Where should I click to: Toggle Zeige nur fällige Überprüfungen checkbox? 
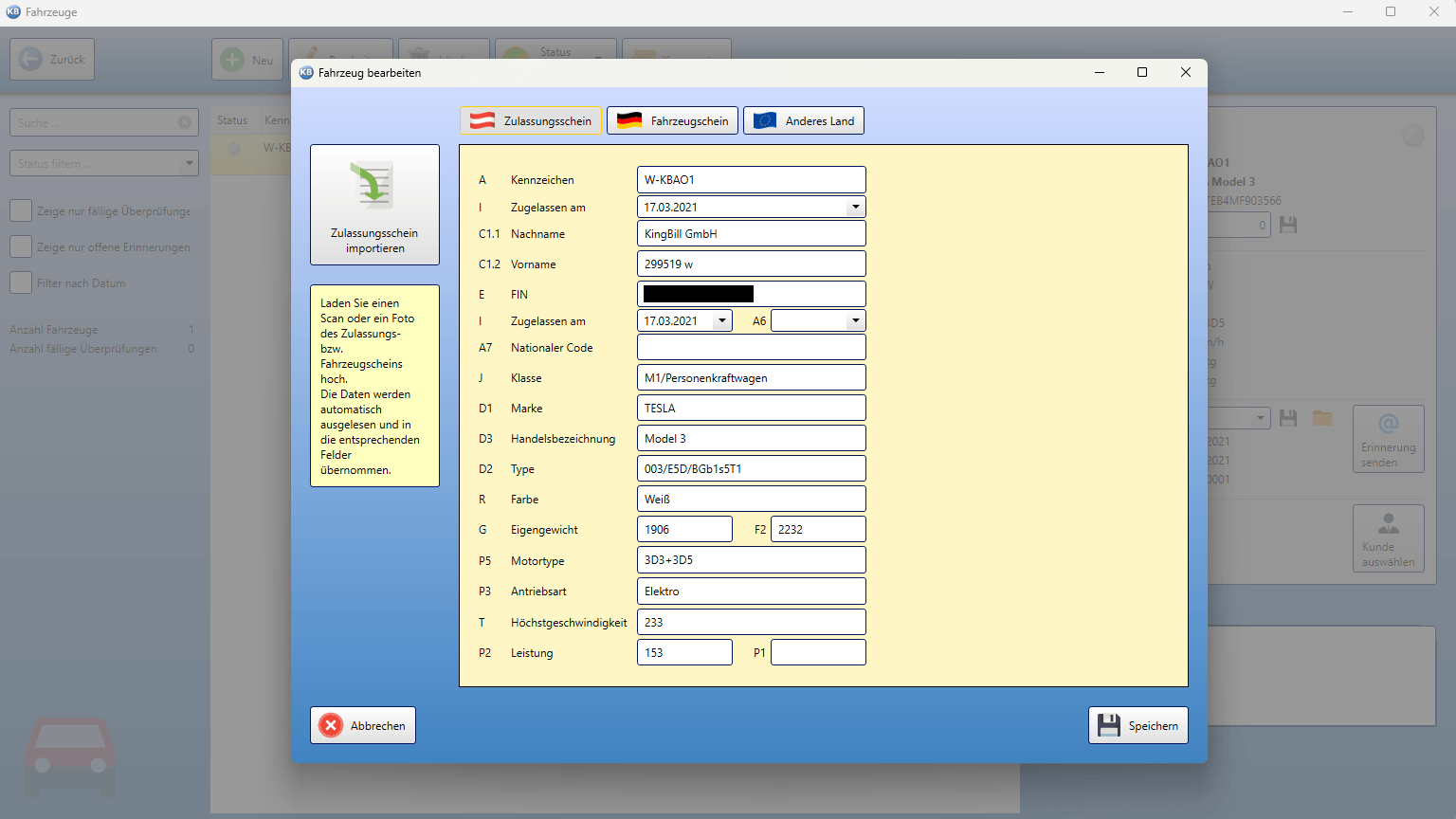click(21, 210)
